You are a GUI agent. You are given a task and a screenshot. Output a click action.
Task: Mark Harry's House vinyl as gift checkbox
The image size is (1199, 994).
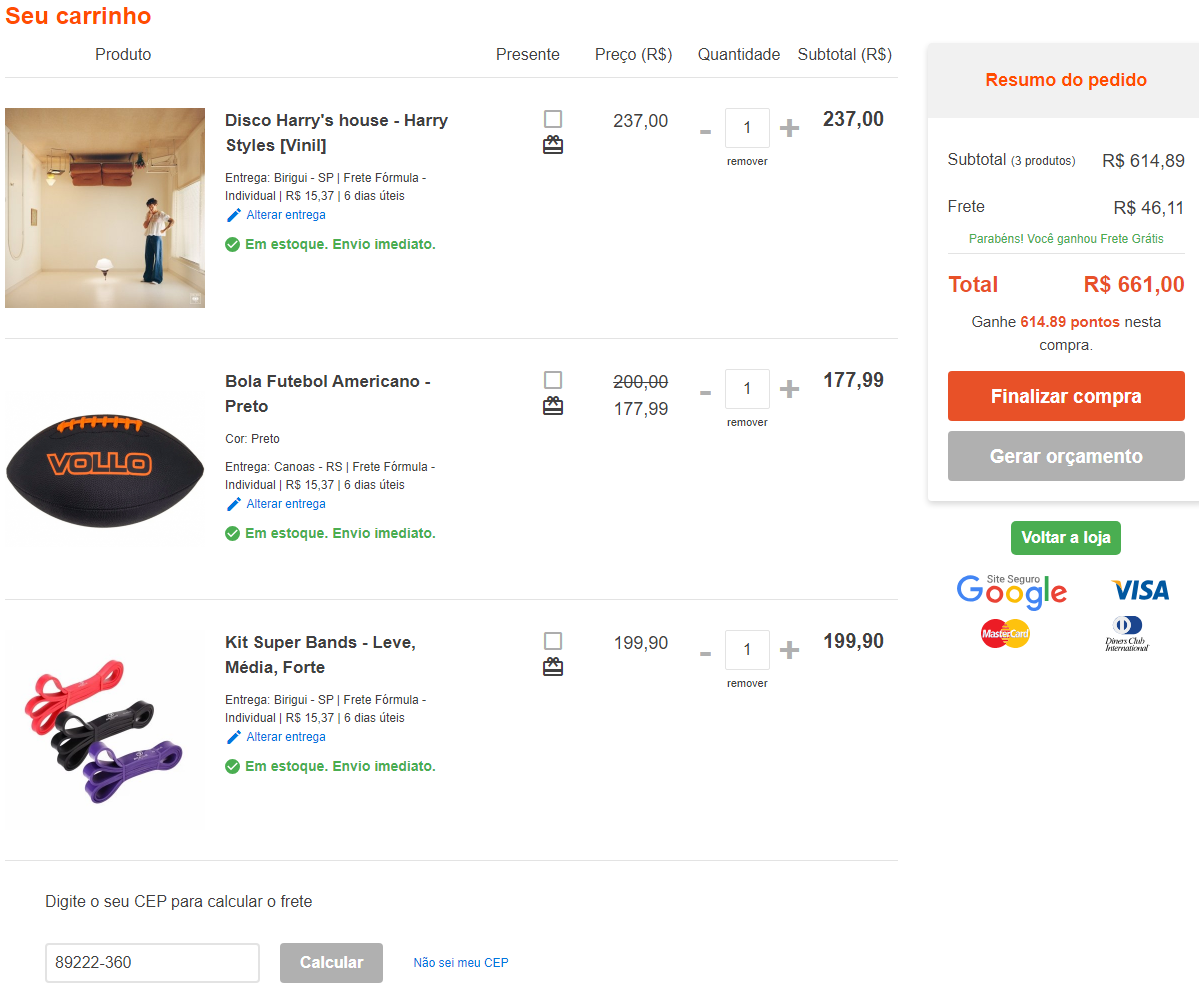553,119
